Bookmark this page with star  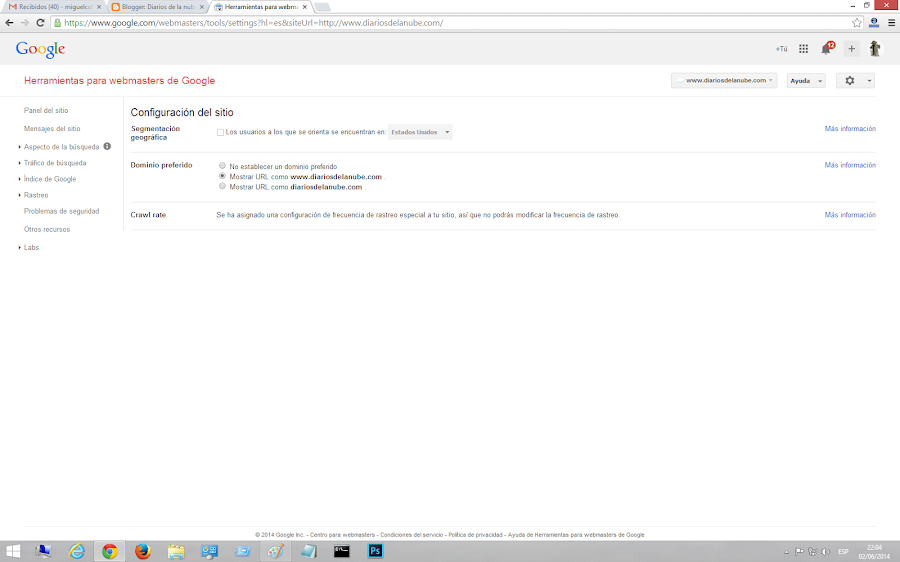coord(856,23)
